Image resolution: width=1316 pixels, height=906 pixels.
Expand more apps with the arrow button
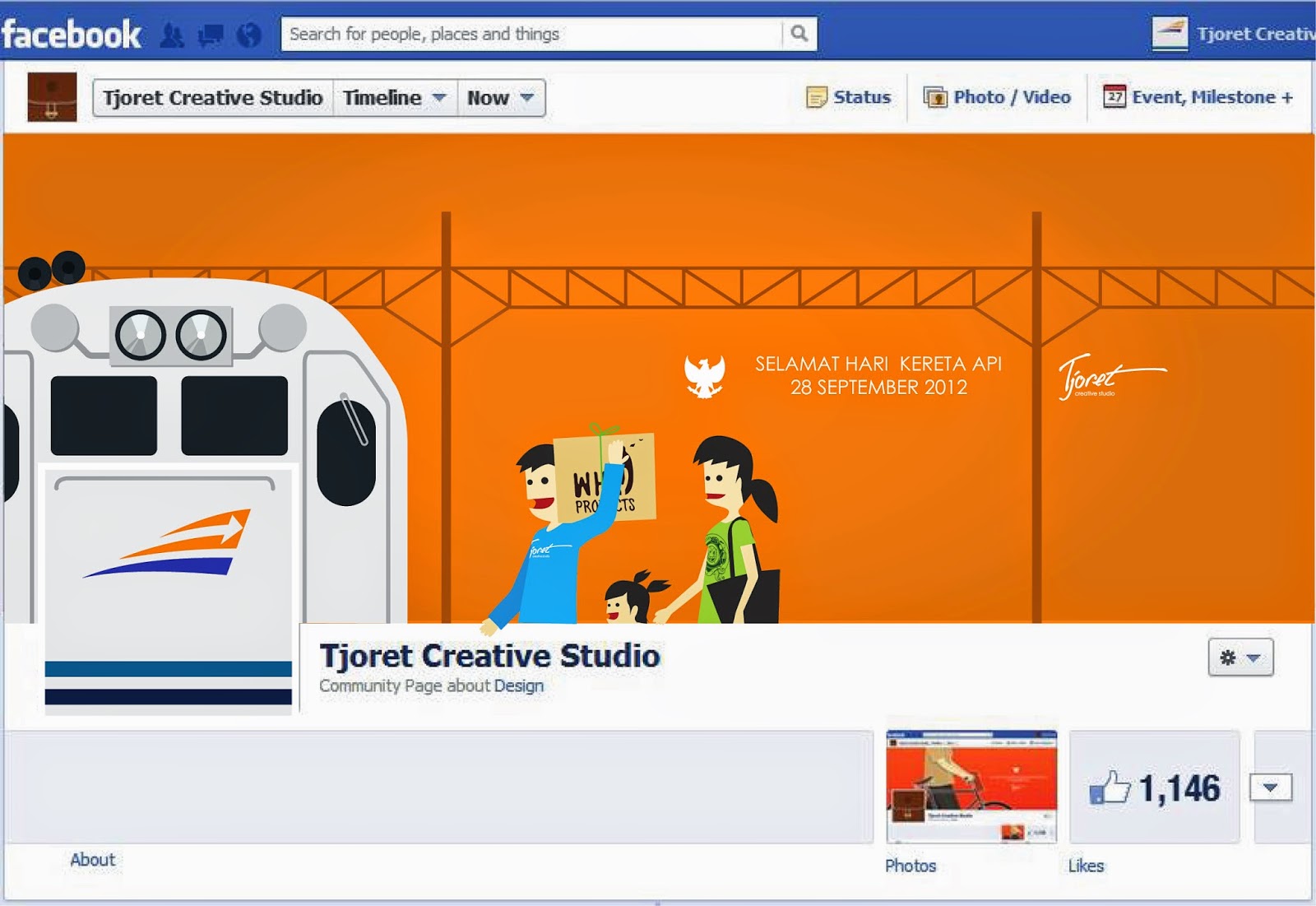click(1271, 788)
